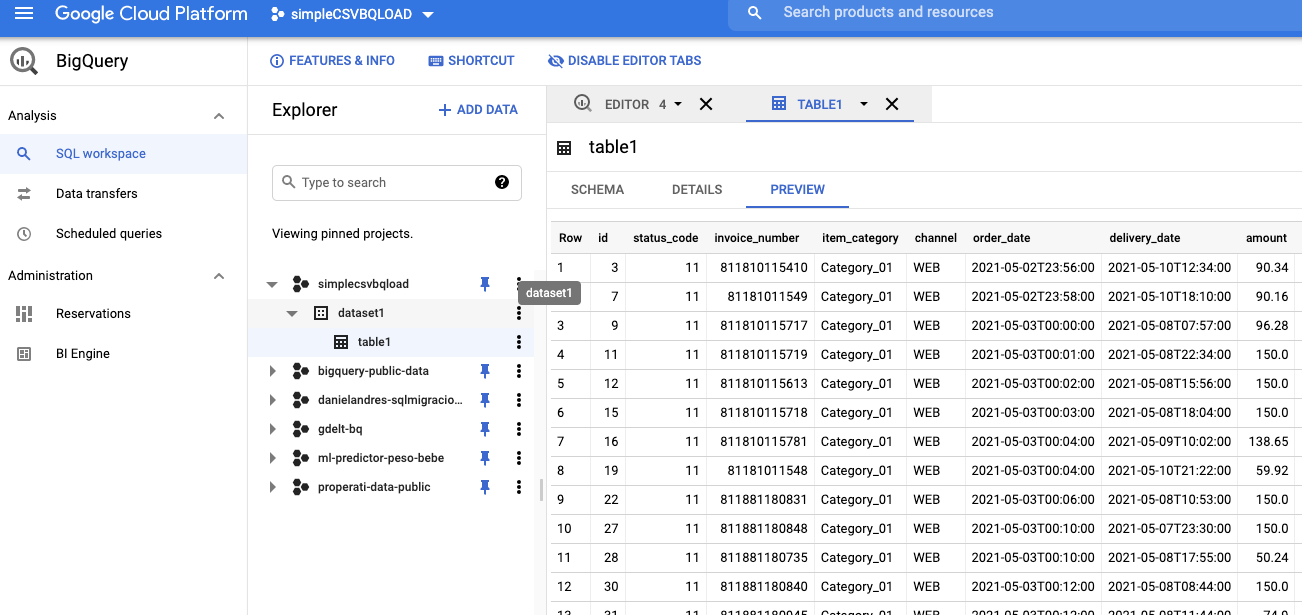Unpin the ml-predictor-peso-bebe project

tap(485, 458)
